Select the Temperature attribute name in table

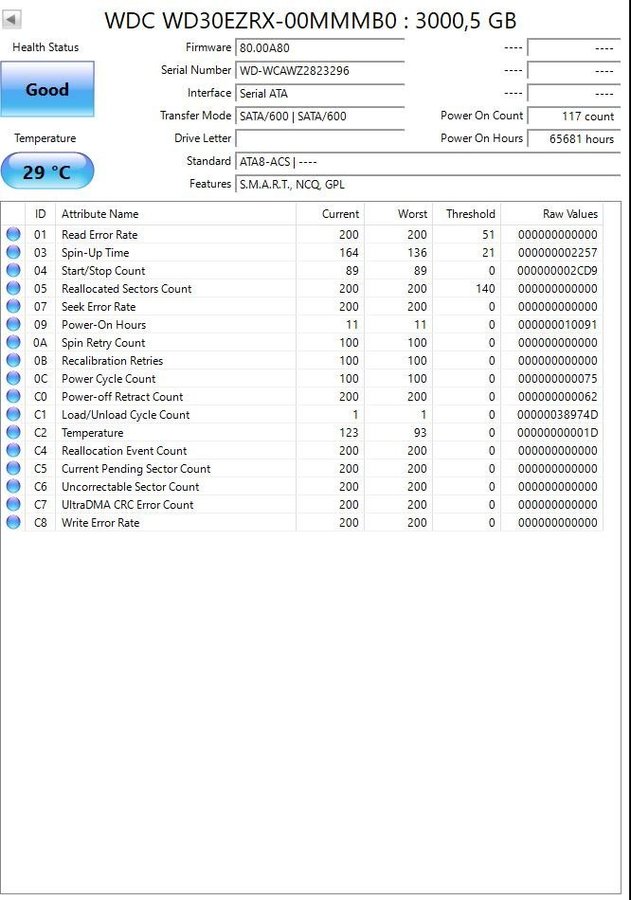[x=92, y=433]
